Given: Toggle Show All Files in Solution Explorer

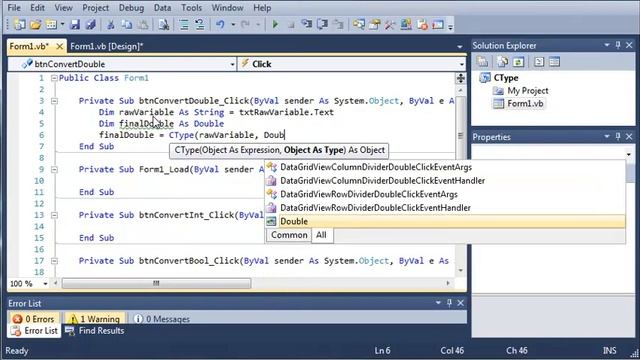Looking at the screenshot, I should coord(502,62).
